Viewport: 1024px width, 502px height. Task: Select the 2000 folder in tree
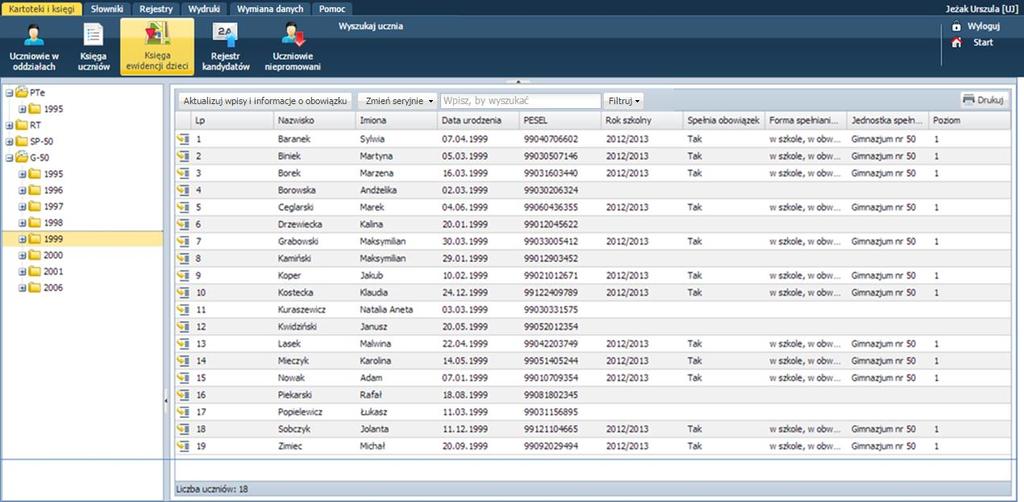tap(53, 255)
